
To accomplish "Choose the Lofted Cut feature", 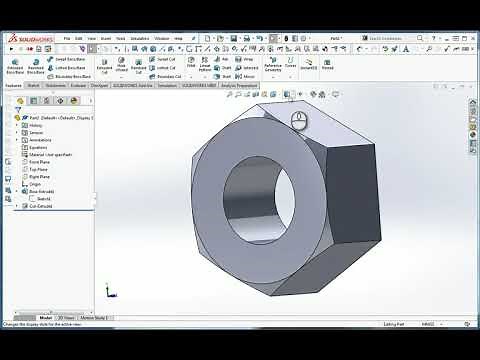I will (x=162, y=68).
